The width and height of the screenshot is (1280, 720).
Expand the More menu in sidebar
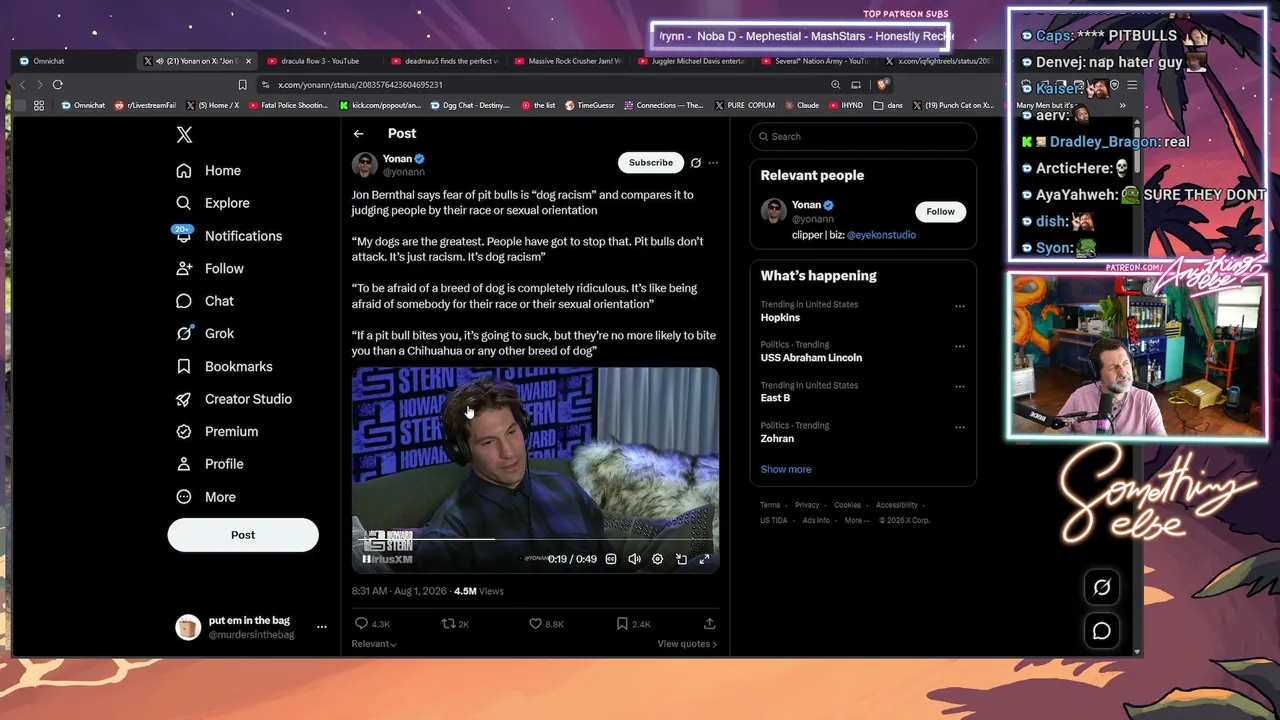(x=206, y=497)
